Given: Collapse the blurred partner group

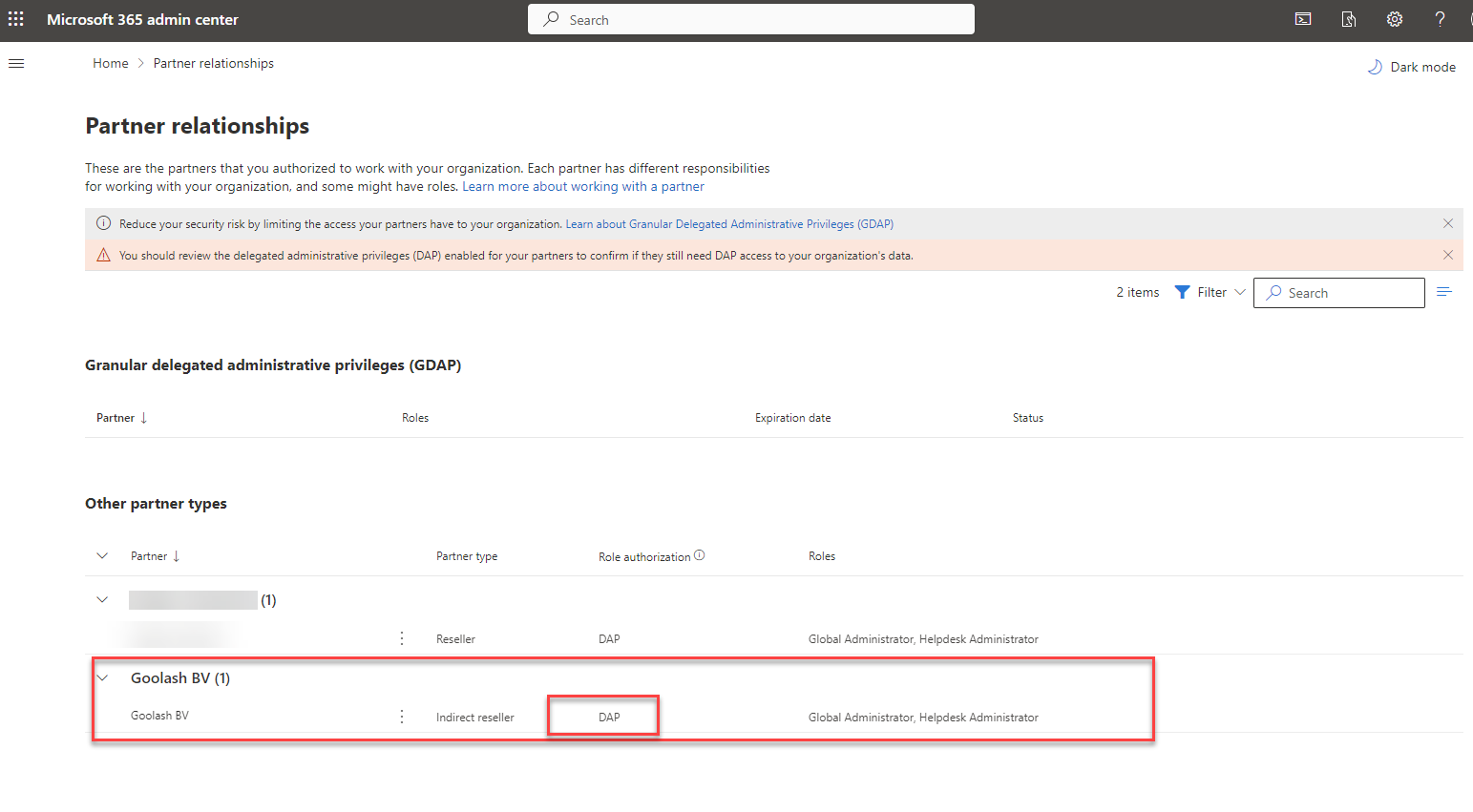Looking at the screenshot, I should (x=102, y=599).
